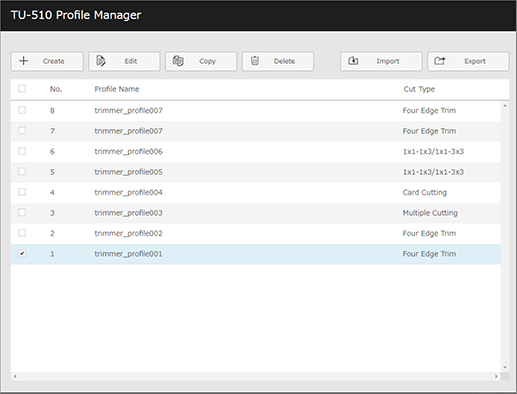The width and height of the screenshot is (517, 394).
Task: Toggle the select-all header checkbox
Action: pyautogui.click(x=22, y=89)
